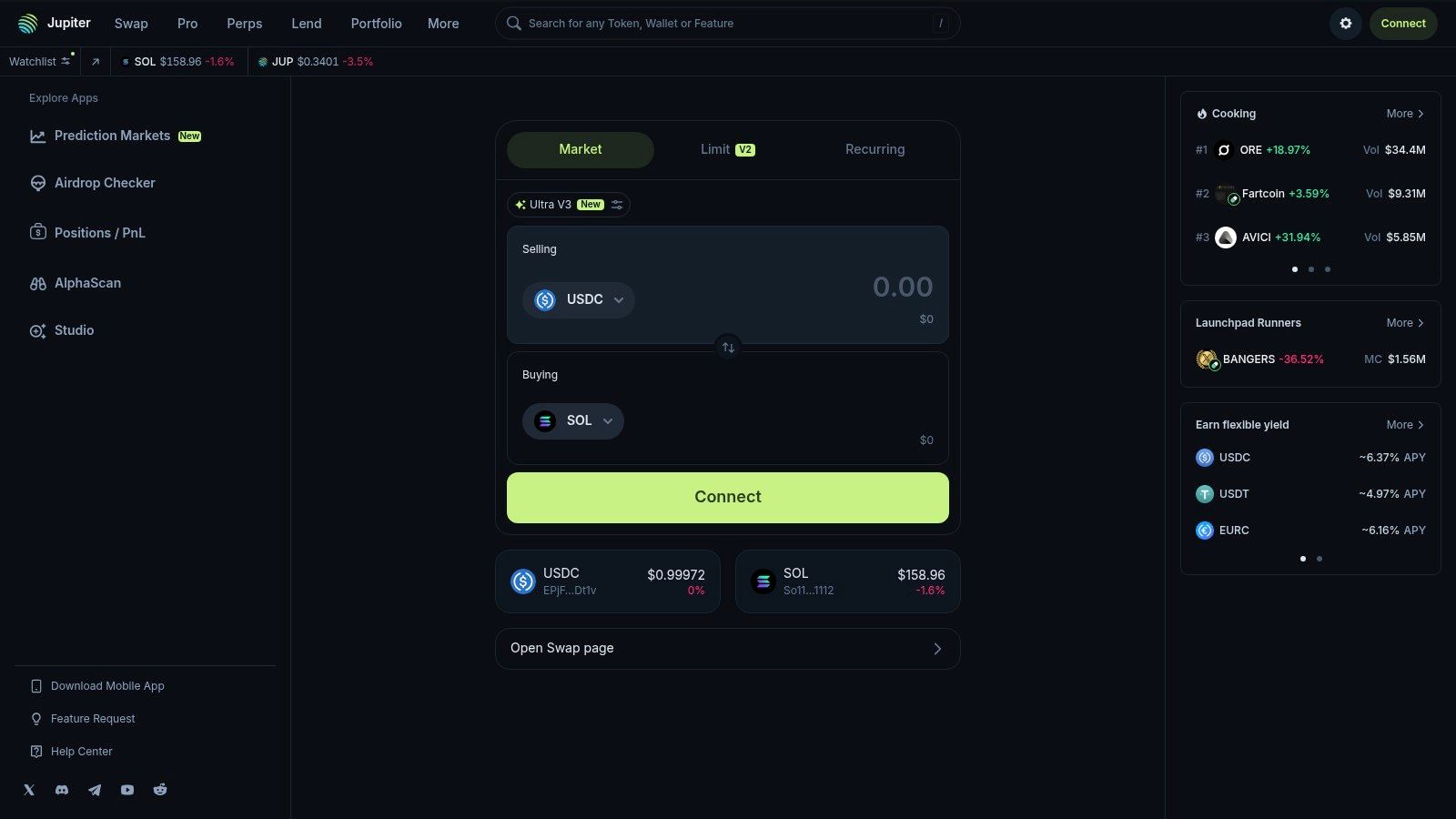The height and width of the screenshot is (819, 1456).
Task: Go to Lend in top navigation
Action: (x=307, y=24)
